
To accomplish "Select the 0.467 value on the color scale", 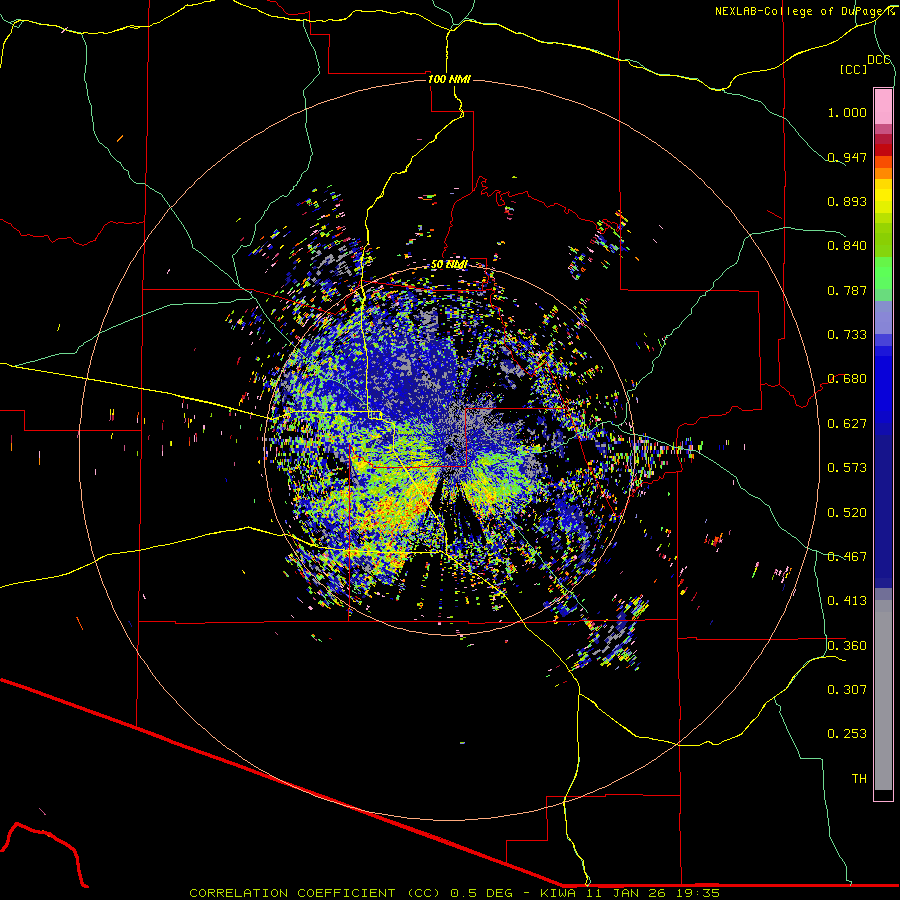I will 847,557.
